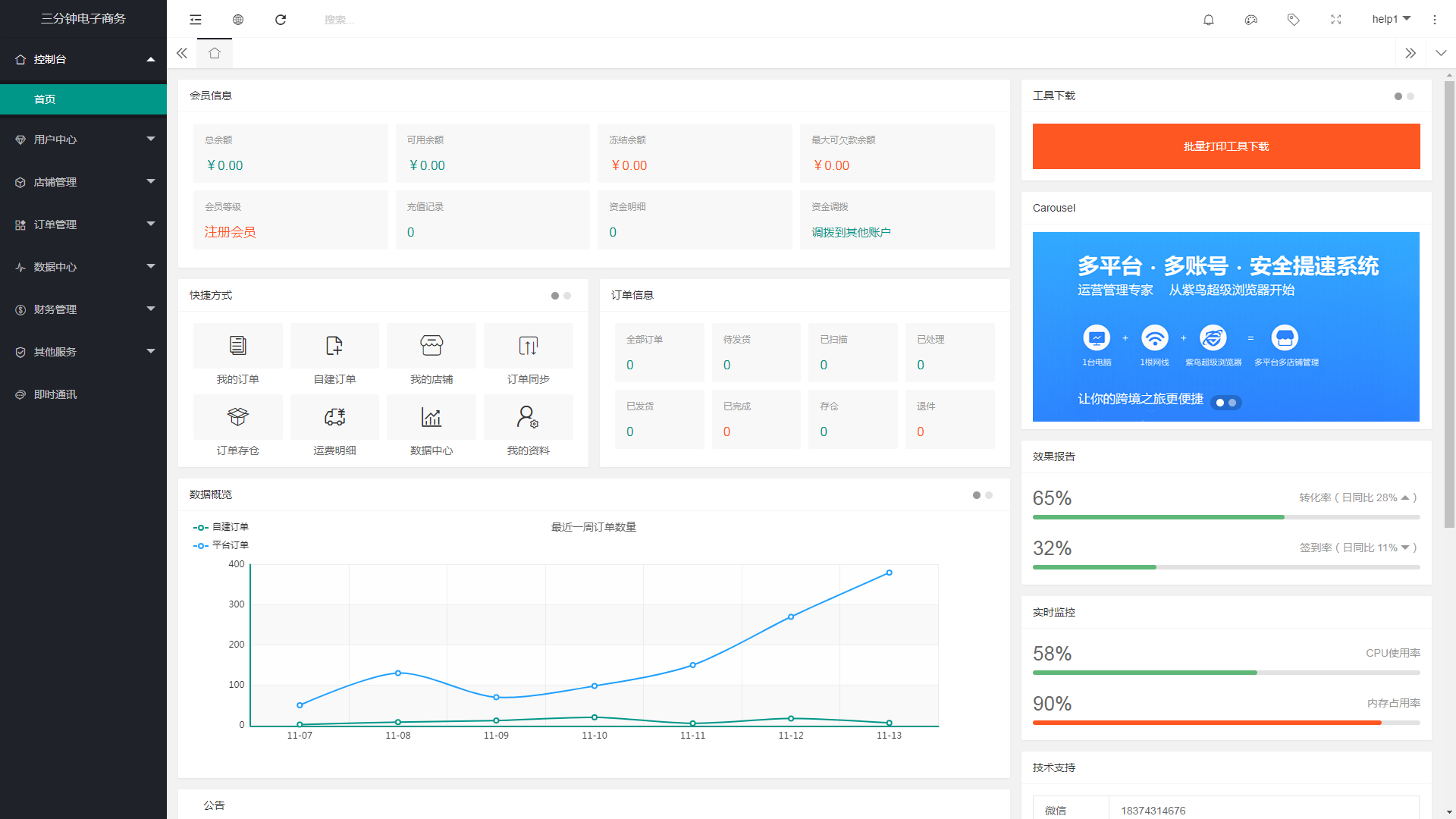Open the 调拨到其他账户 link
The width and height of the screenshot is (1456, 819).
pyautogui.click(x=851, y=233)
